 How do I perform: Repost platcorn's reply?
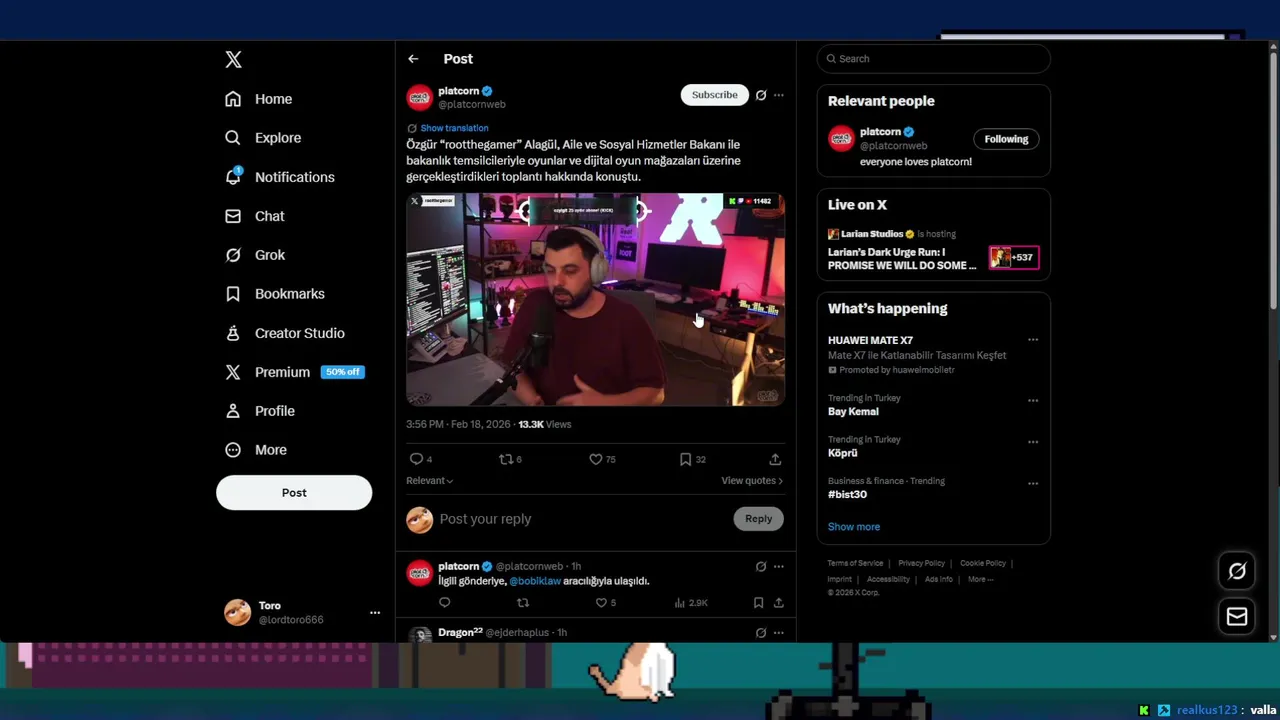[523, 603]
